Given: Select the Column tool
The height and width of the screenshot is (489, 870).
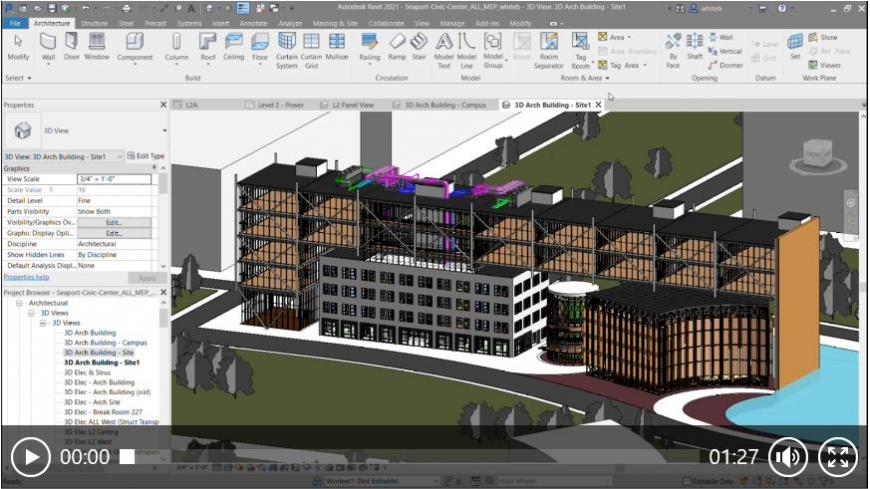Looking at the screenshot, I should pyautogui.click(x=176, y=47).
